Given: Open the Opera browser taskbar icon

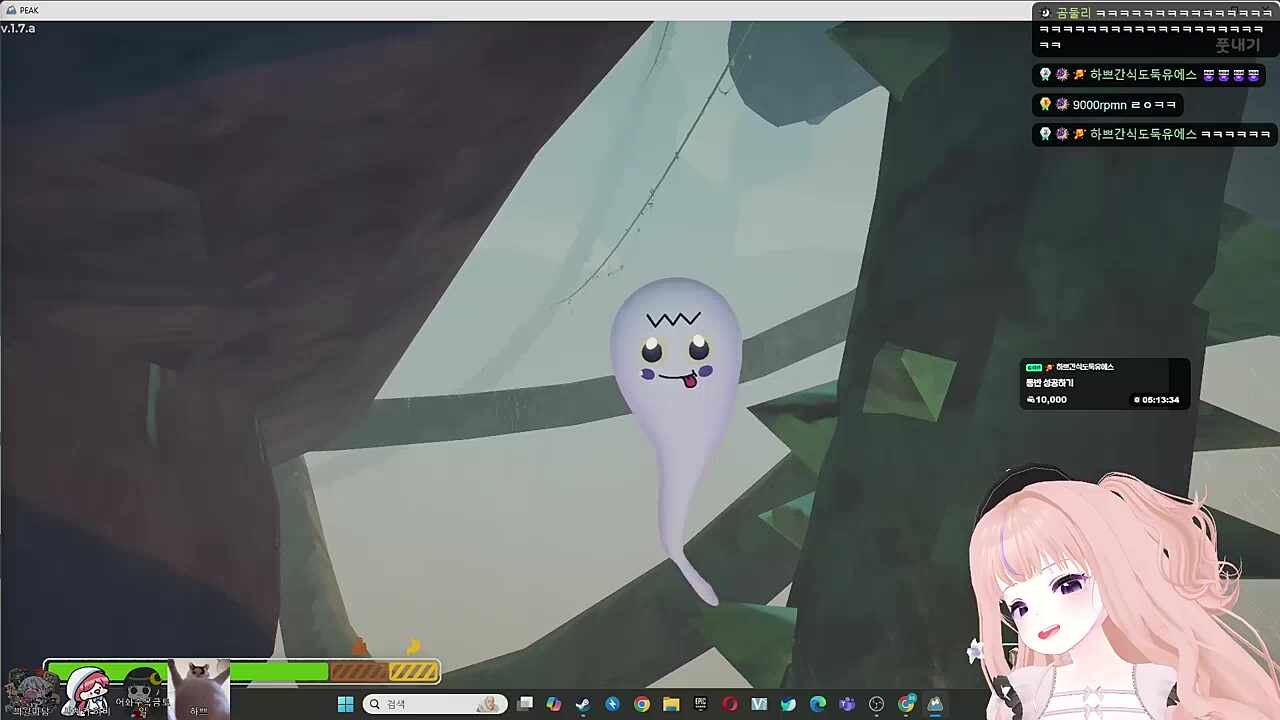Looking at the screenshot, I should point(730,704).
